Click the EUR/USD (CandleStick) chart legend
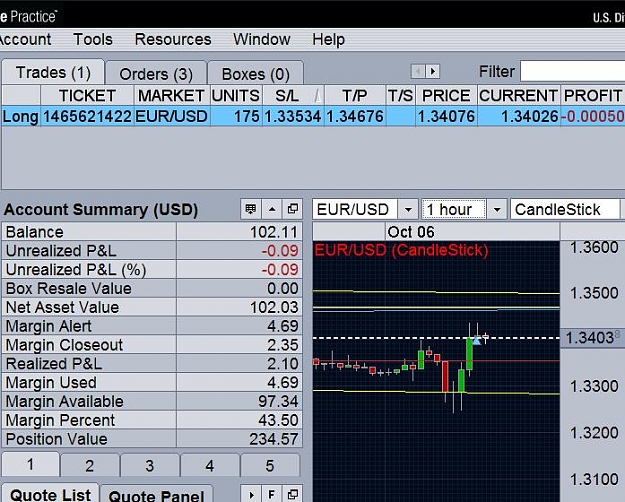Screen dimensions: 625x502 point(401,250)
